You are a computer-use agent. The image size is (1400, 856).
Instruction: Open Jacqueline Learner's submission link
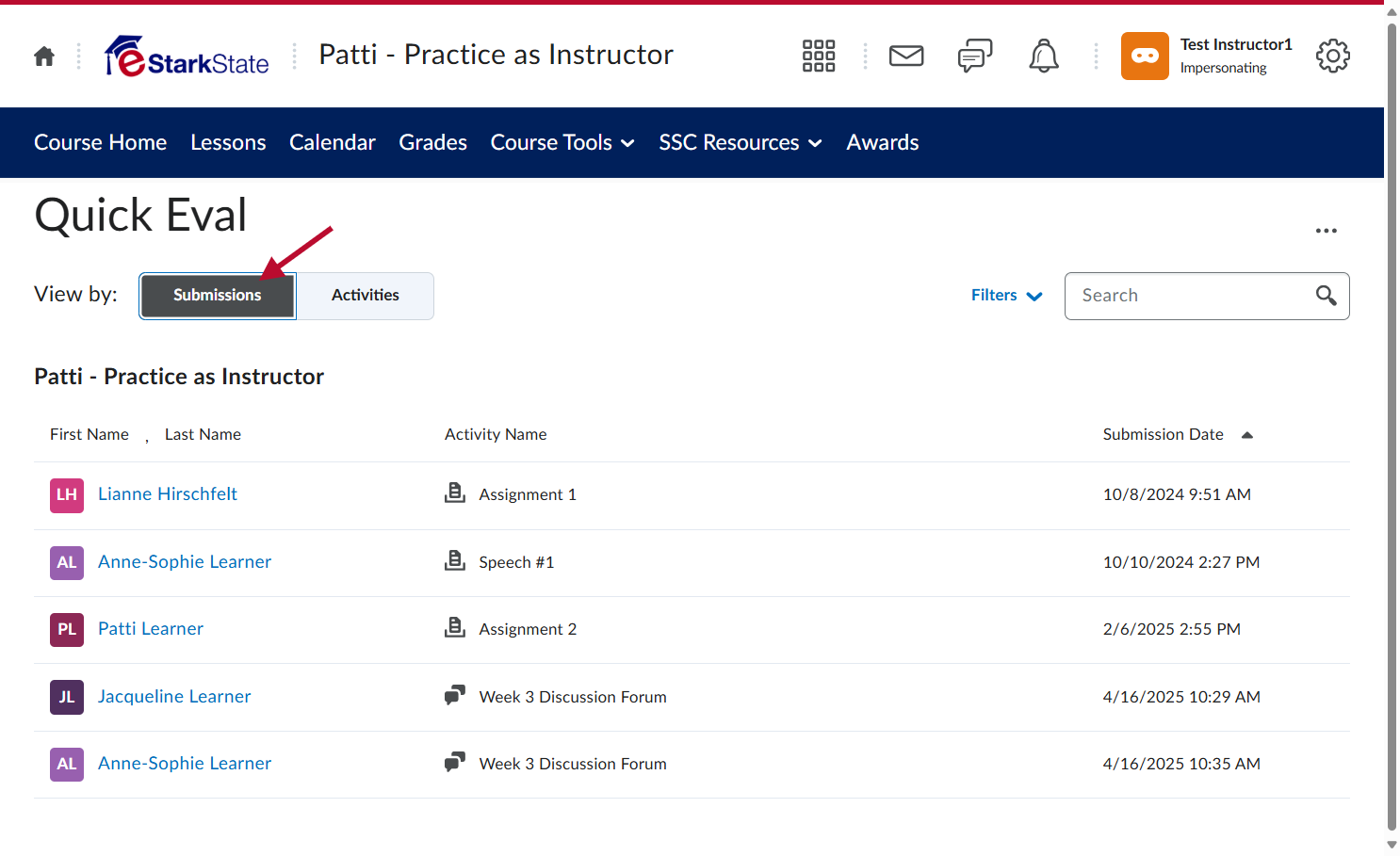tap(174, 697)
